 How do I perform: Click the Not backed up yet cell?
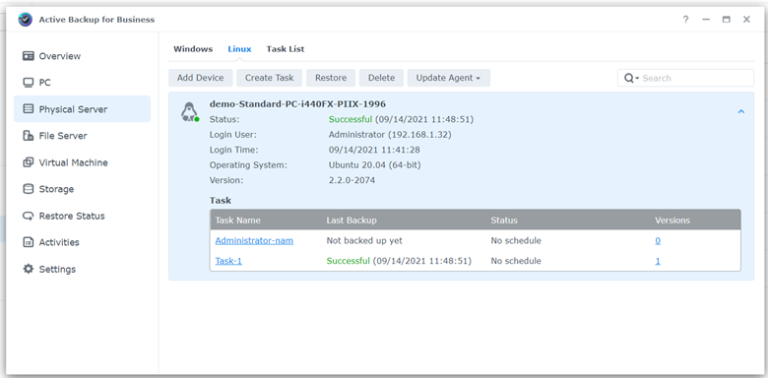[x=364, y=241]
